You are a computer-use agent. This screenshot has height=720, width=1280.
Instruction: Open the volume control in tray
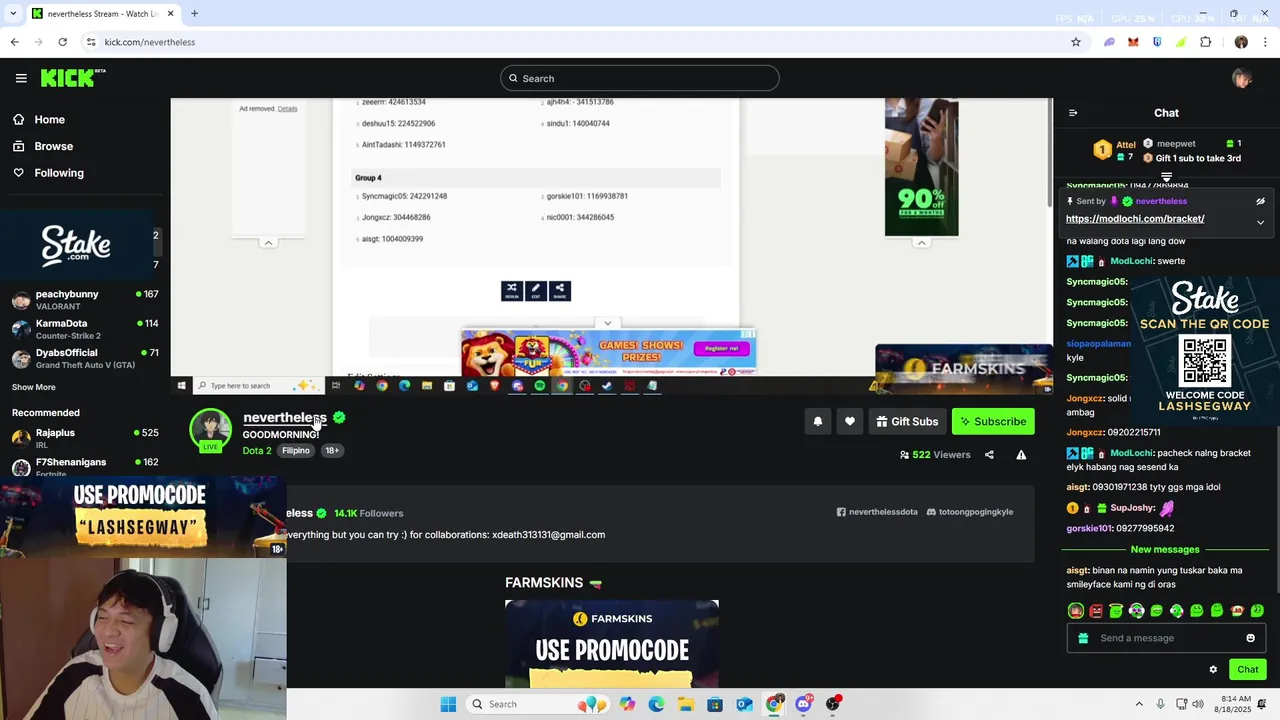coord(1198,704)
